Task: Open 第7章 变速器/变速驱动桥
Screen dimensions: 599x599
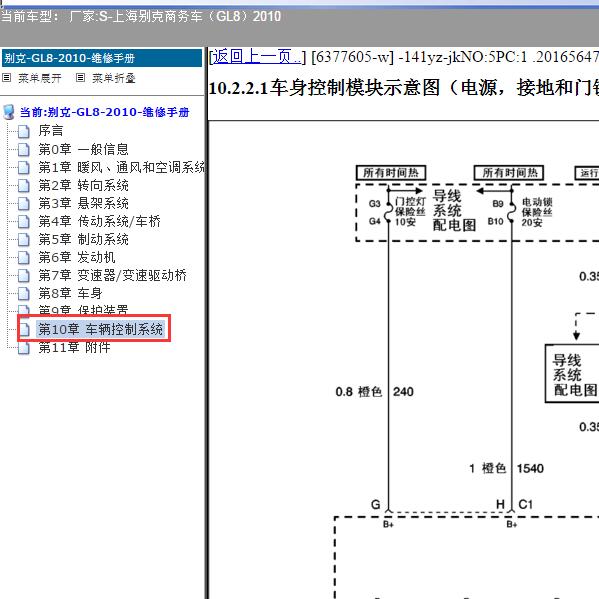Action: click(x=112, y=275)
